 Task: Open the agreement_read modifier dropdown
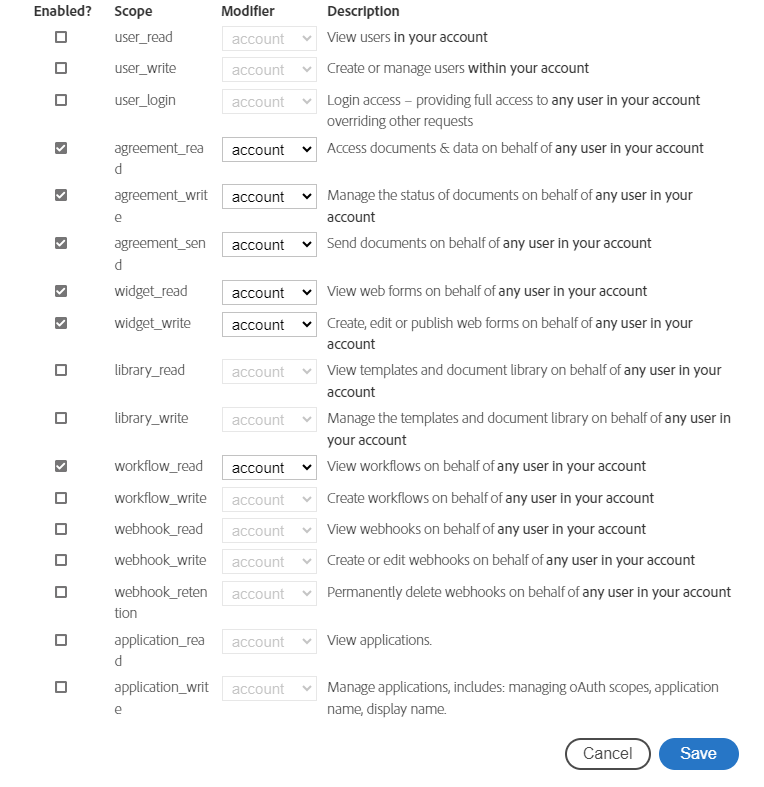[270, 150]
